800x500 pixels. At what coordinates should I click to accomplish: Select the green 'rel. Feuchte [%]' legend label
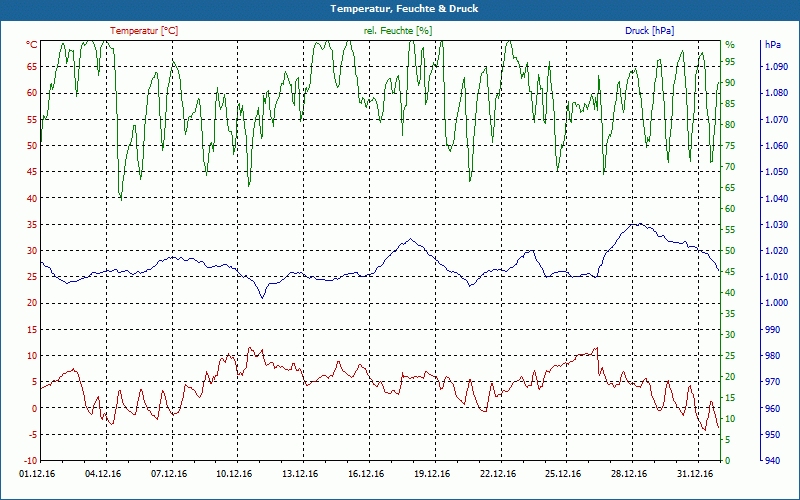[x=398, y=31]
